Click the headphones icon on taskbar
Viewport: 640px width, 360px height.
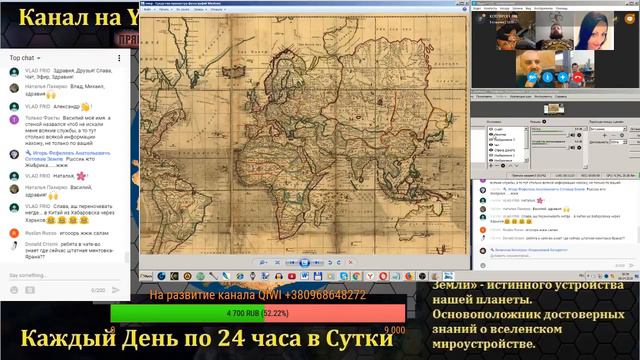279,276
